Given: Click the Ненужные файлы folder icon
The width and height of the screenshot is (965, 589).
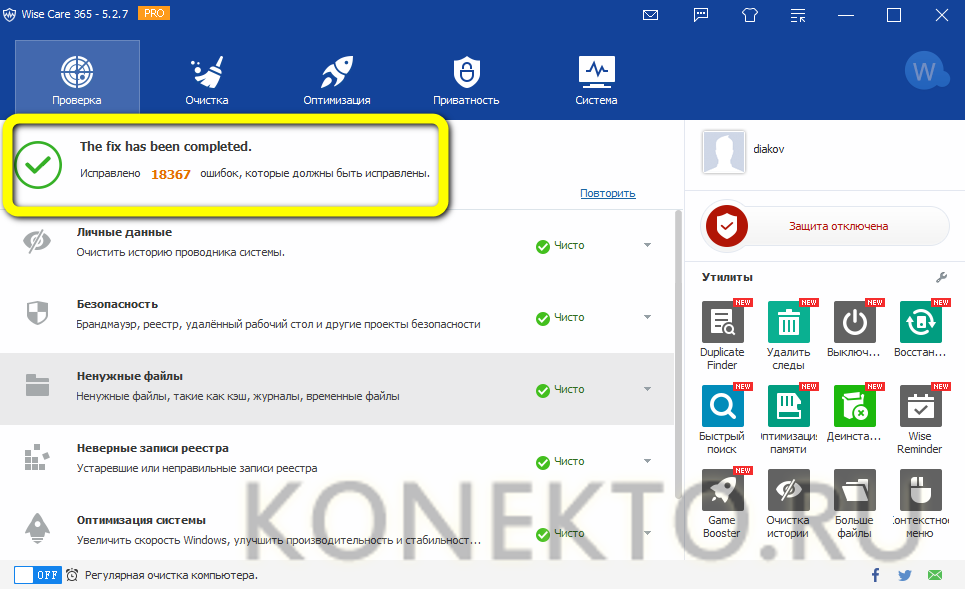Looking at the screenshot, I should click(37, 385).
